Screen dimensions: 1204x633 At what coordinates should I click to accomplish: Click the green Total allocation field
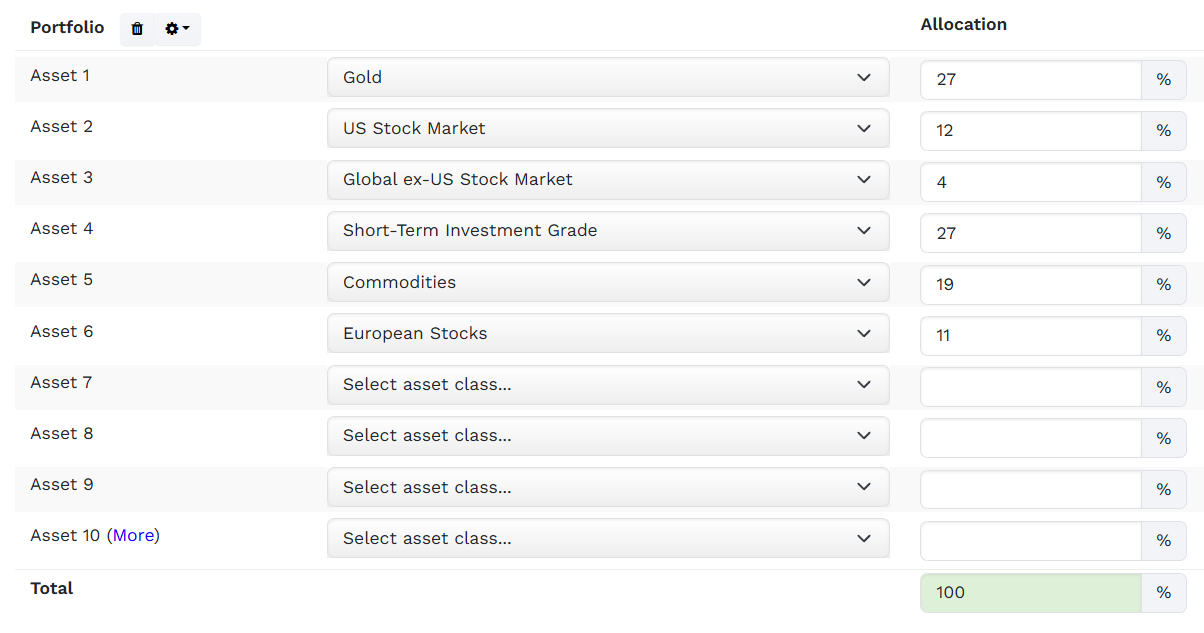tap(1031, 593)
